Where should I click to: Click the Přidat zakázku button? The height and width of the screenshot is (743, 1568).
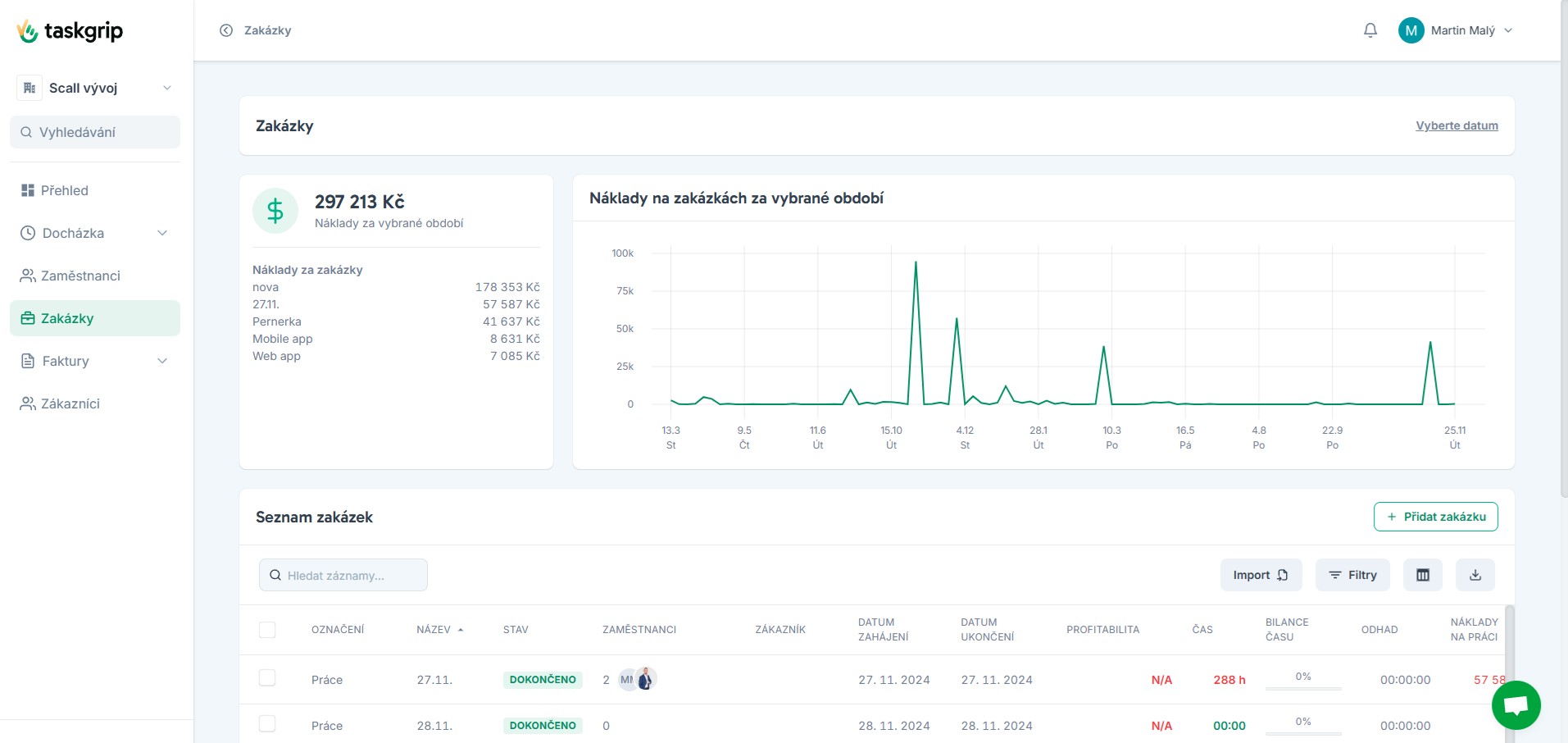tap(1435, 517)
